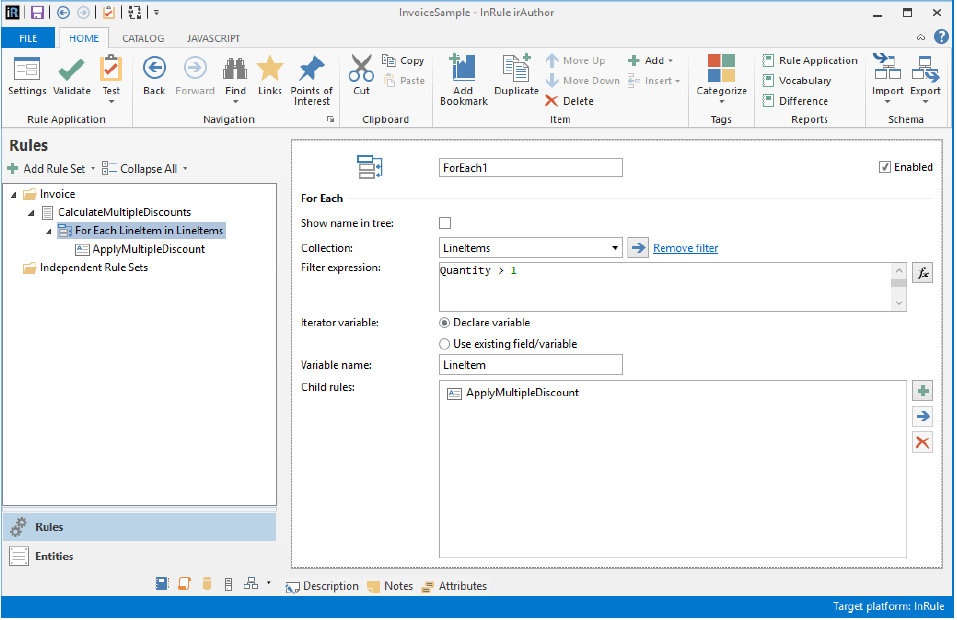Viewport: 957px width, 620px height.
Task: Check Show name in tree box
Action: (x=445, y=223)
